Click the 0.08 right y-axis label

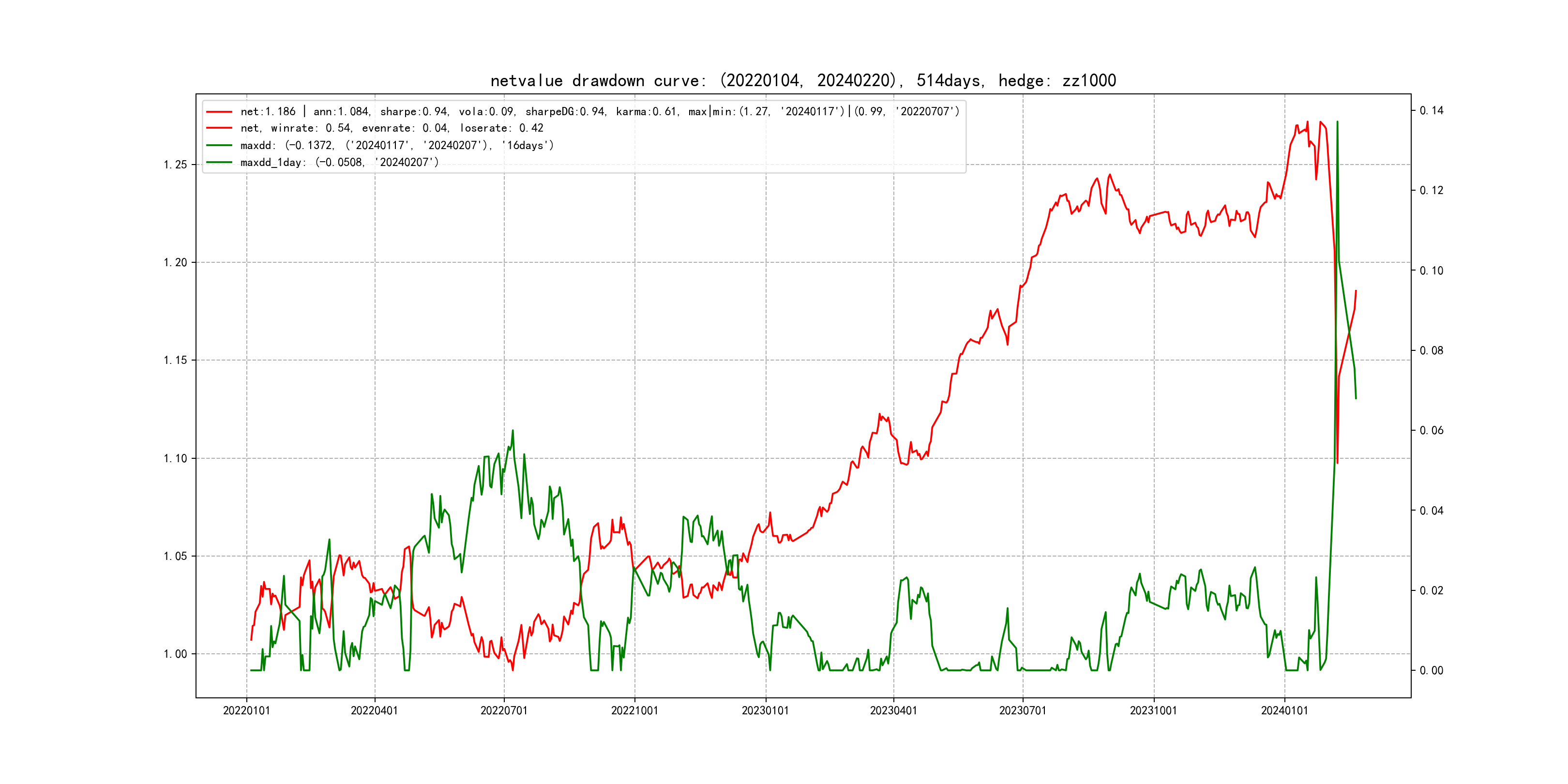coord(1431,350)
